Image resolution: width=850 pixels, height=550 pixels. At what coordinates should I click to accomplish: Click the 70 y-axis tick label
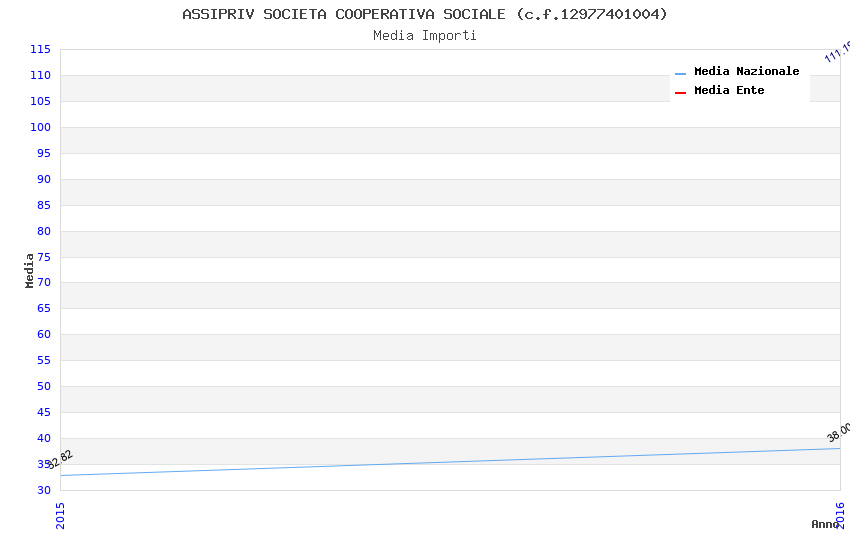click(x=43, y=282)
